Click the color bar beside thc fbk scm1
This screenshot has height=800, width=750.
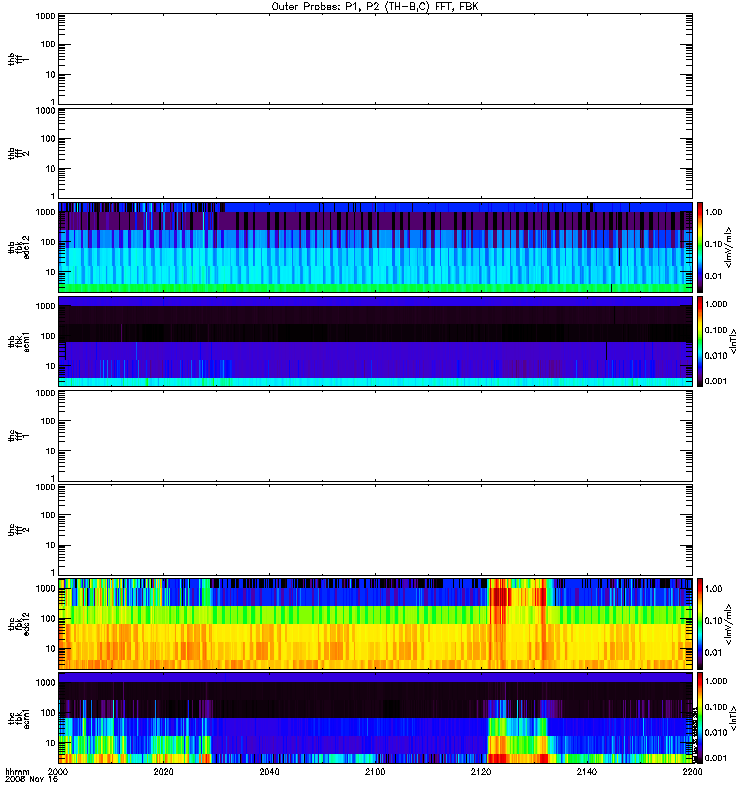point(700,718)
